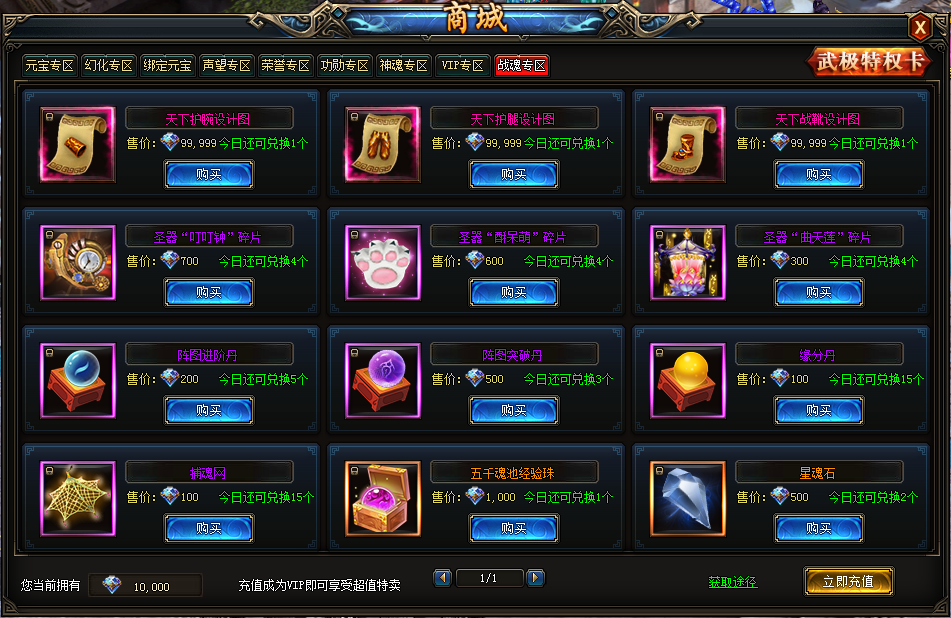Click the page number 1/1 field

coord(489,578)
